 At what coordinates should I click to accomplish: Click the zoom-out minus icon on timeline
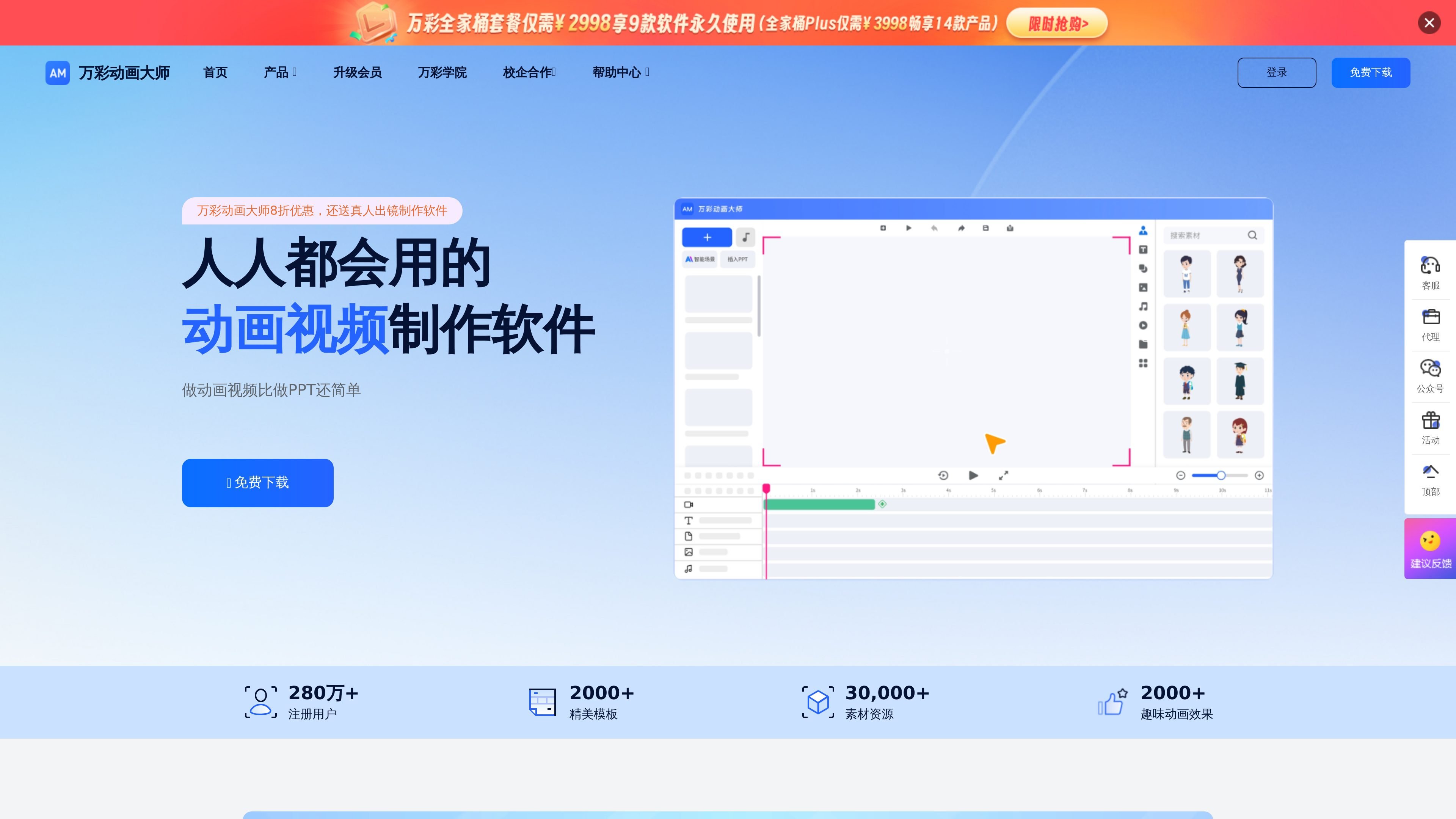(x=1181, y=476)
